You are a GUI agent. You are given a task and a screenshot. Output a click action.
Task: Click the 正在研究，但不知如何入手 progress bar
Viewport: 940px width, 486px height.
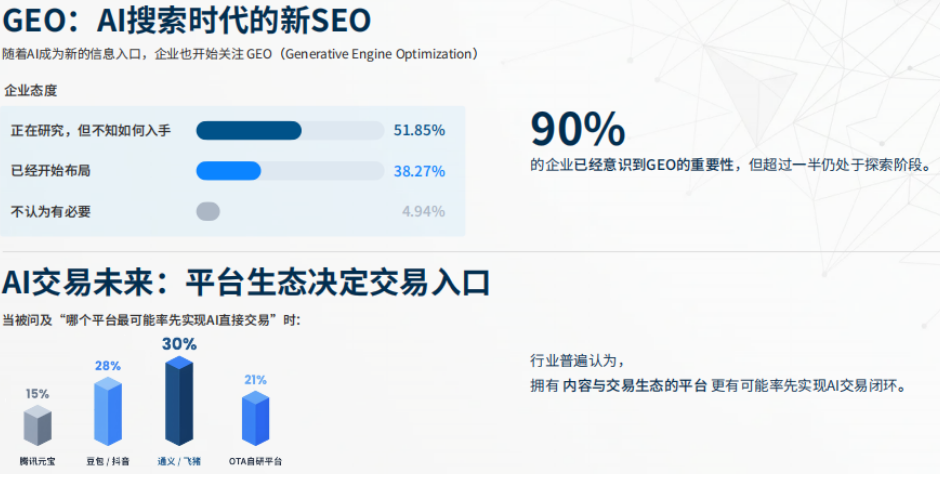tap(289, 130)
